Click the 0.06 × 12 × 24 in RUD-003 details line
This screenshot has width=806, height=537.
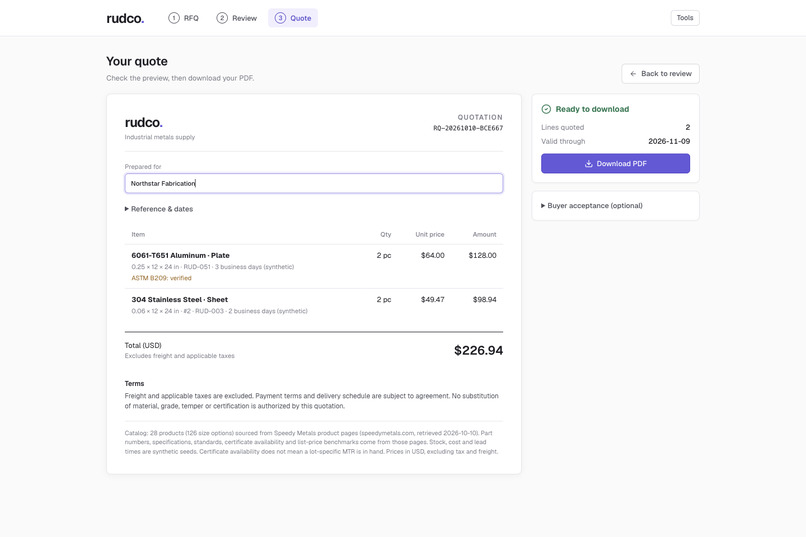point(219,311)
